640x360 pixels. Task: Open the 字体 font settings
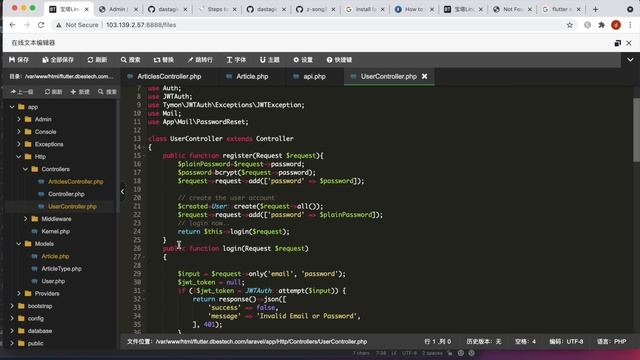pyautogui.click(x=236, y=60)
